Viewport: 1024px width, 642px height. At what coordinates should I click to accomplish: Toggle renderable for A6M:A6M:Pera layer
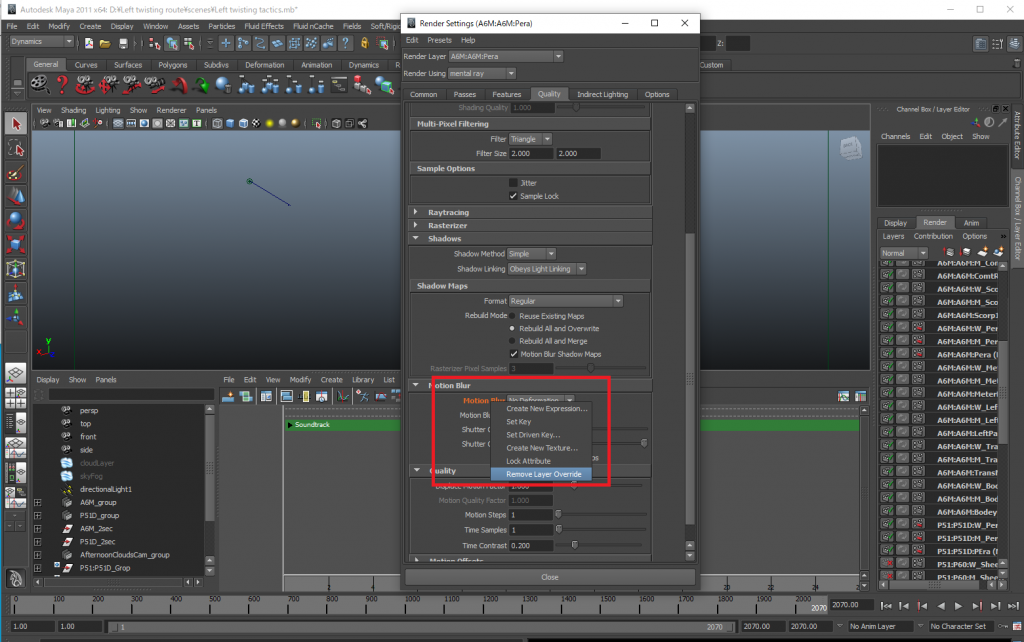pos(886,354)
